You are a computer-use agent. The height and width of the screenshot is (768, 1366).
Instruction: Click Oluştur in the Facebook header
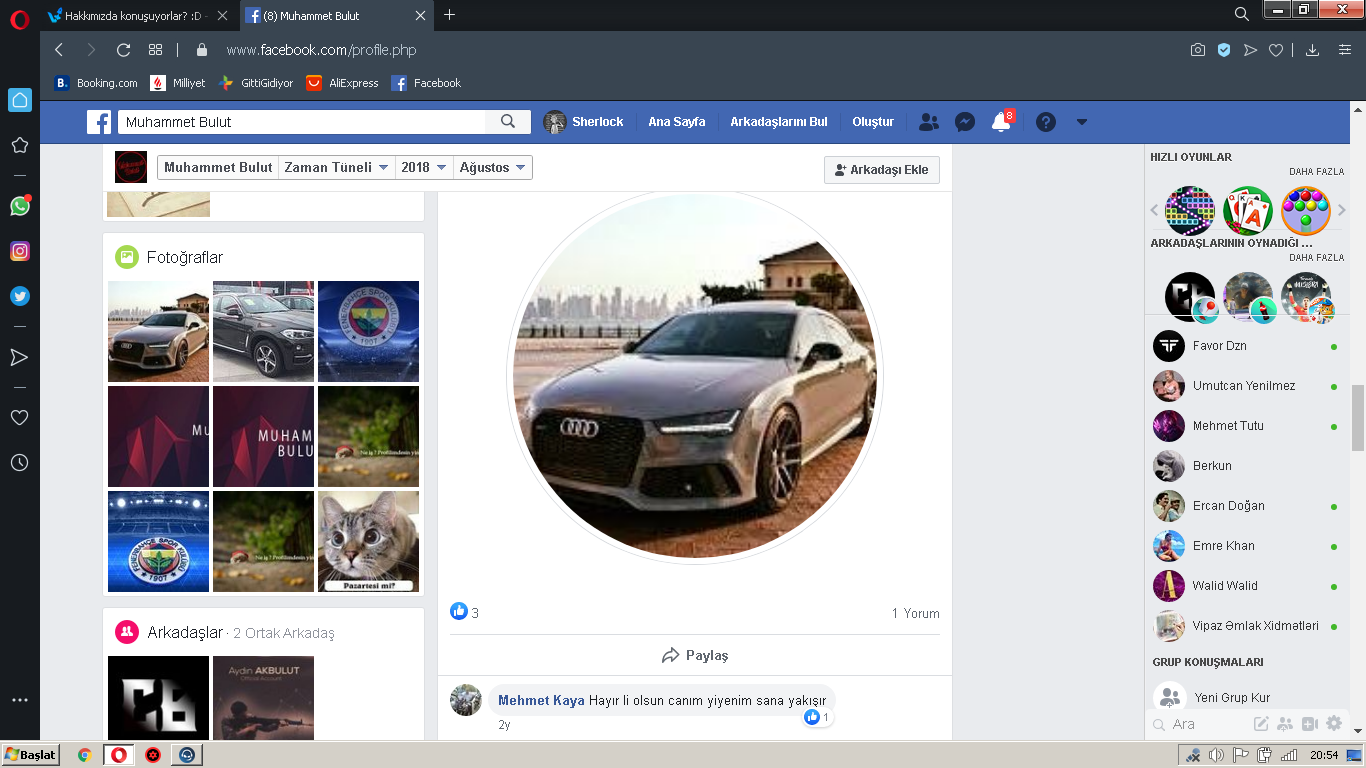click(873, 122)
